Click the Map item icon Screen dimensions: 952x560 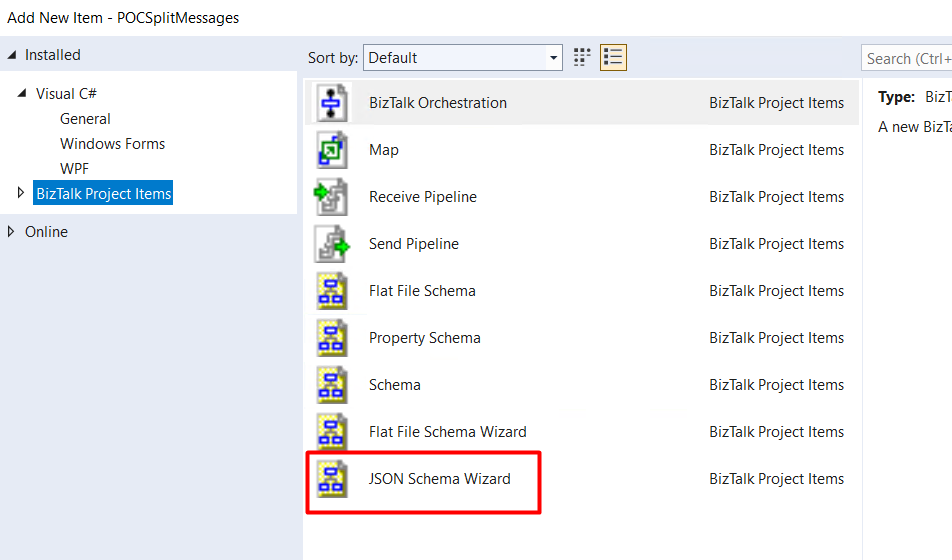(332, 150)
